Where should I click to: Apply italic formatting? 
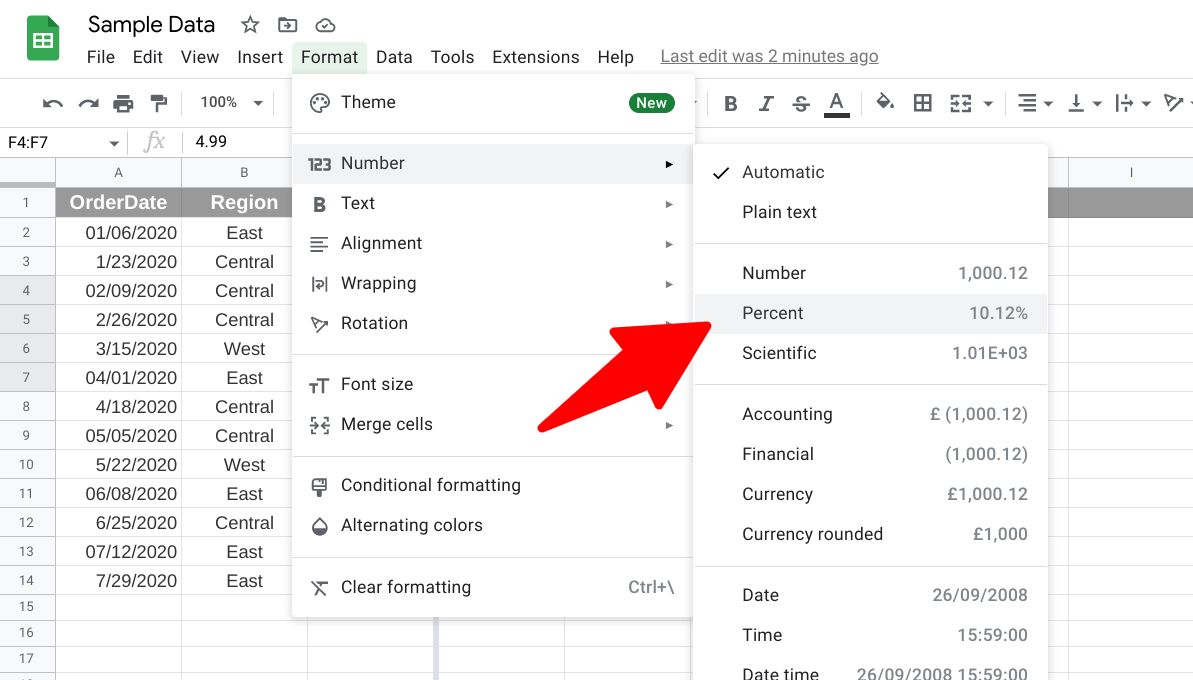pos(765,102)
